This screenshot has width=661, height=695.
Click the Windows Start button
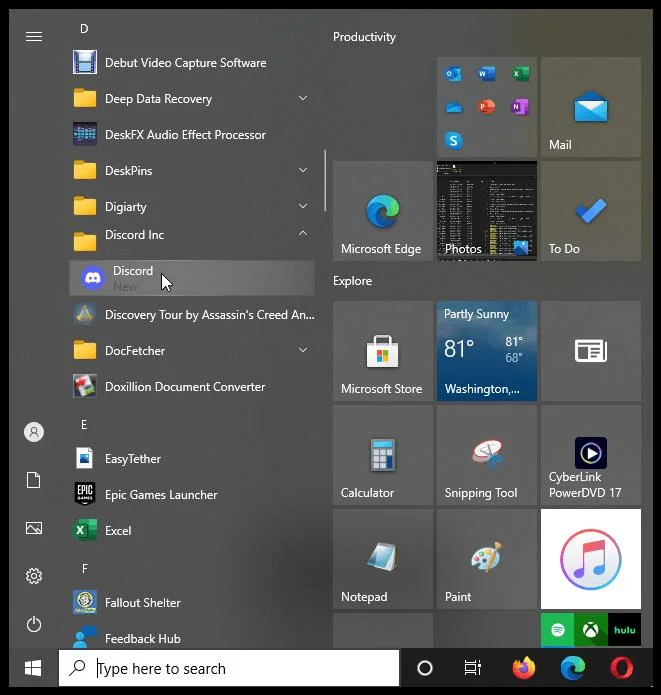tap(34, 668)
